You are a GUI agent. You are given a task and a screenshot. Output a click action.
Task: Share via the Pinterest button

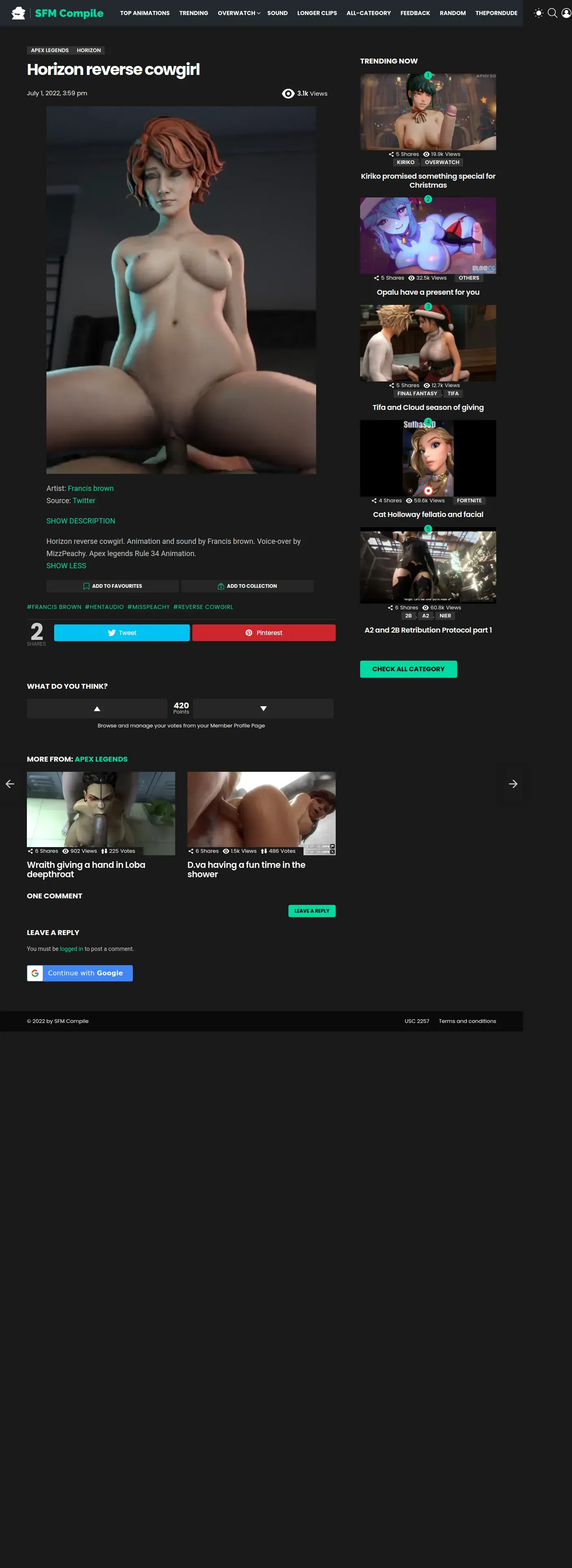(x=264, y=633)
